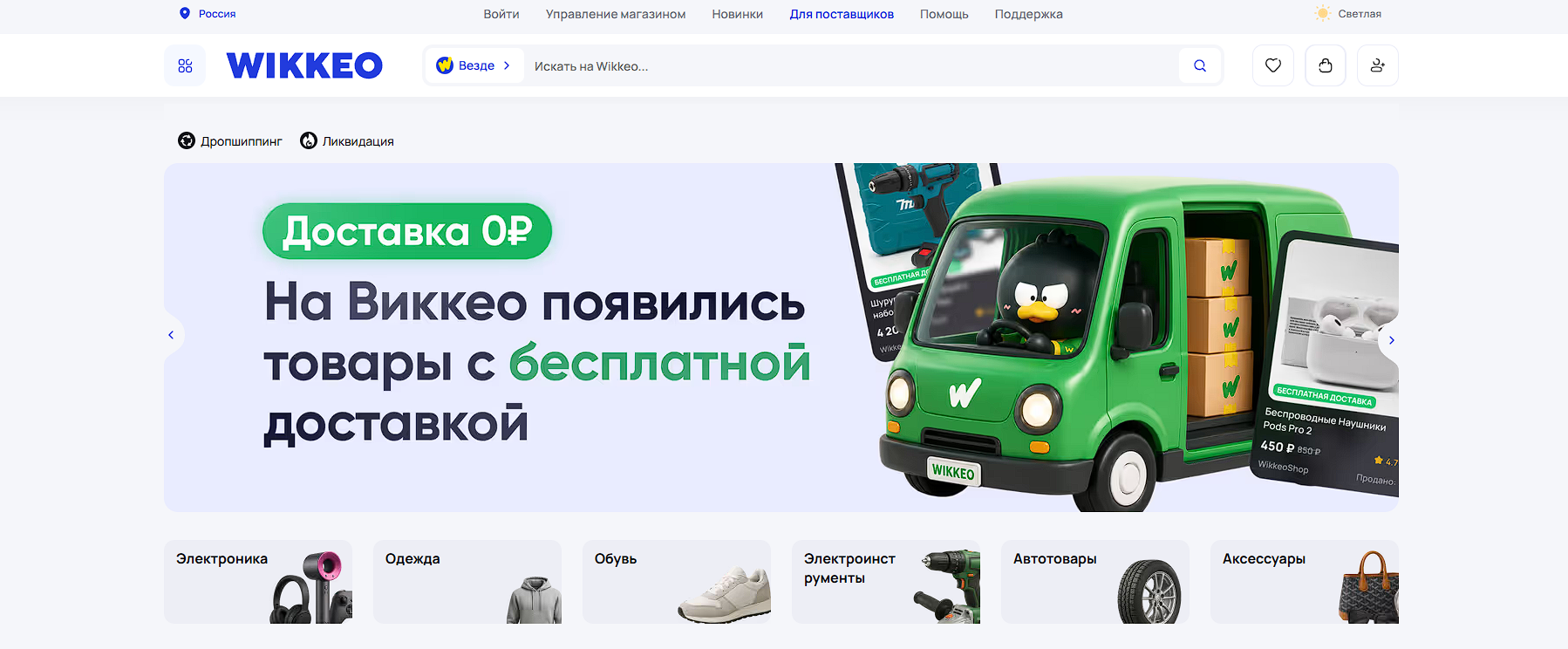Go to Новинки
Viewport: 1568px width, 649px height.
click(737, 14)
